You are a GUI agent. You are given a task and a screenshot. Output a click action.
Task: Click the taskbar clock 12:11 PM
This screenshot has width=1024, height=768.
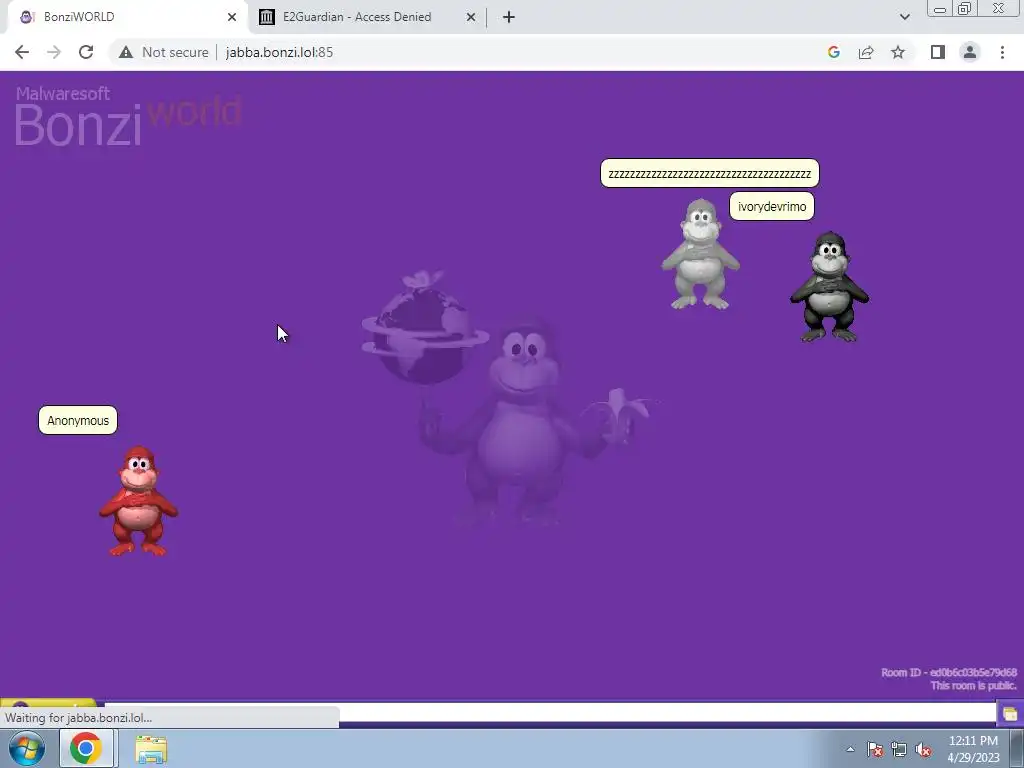point(973,749)
